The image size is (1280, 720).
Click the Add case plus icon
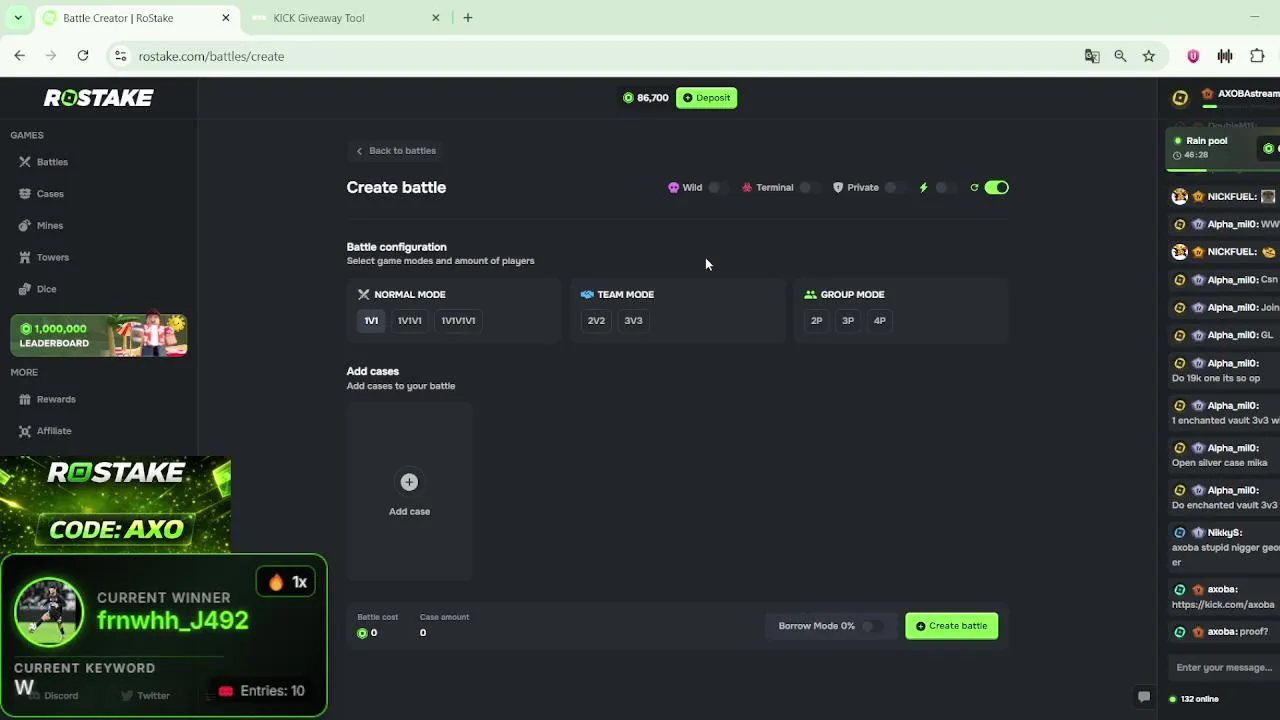pyautogui.click(x=409, y=482)
